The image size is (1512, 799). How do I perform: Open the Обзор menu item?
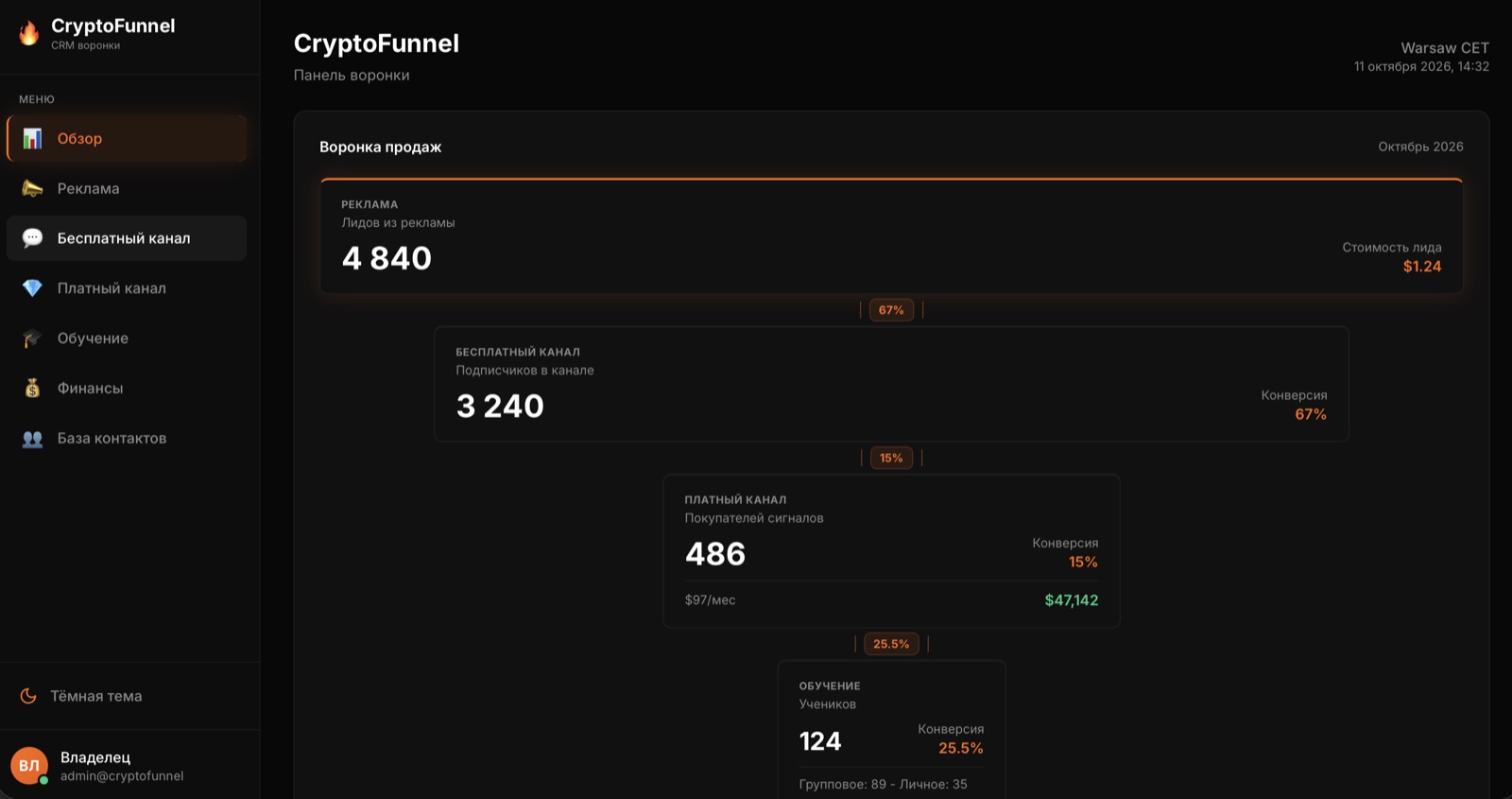click(x=127, y=138)
